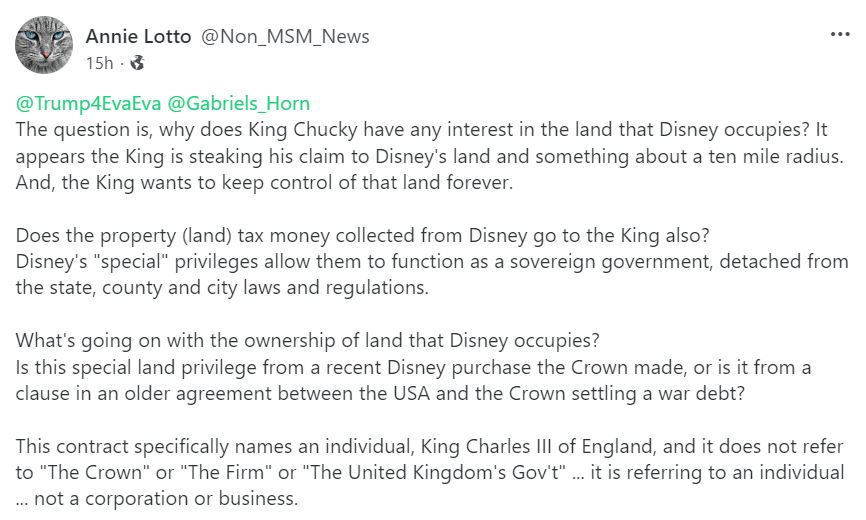The height and width of the screenshot is (520, 866).
Task: Click the line "clause in an older agreement"
Action: point(380,394)
